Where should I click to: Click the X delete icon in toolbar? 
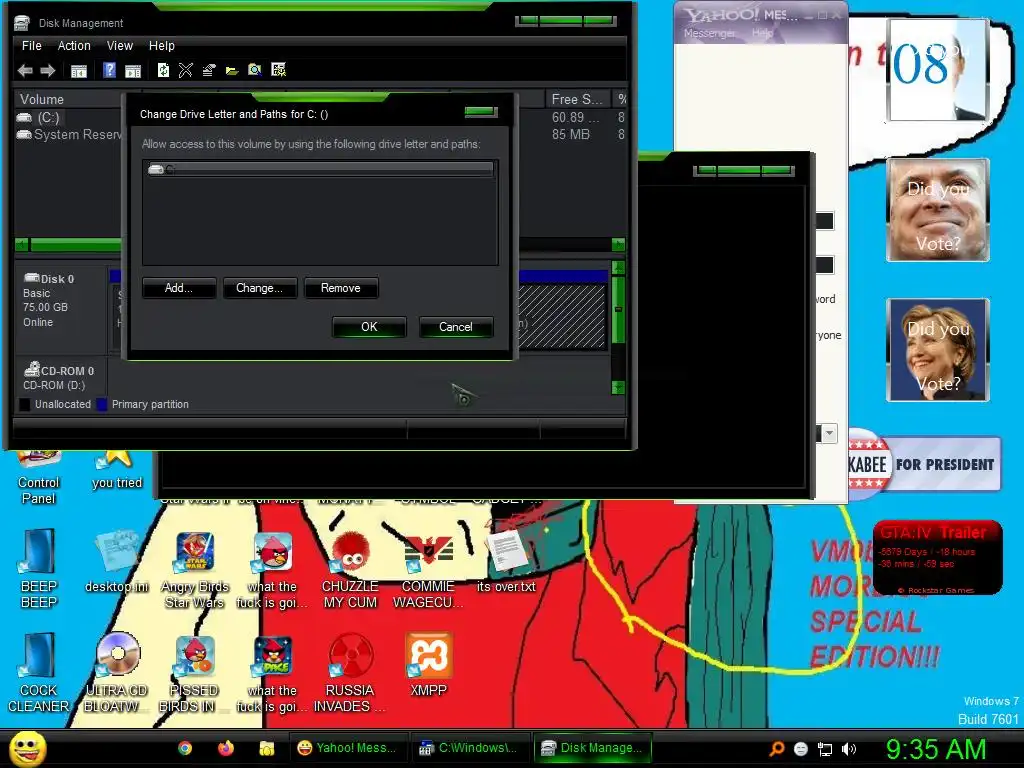click(x=186, y=70)
